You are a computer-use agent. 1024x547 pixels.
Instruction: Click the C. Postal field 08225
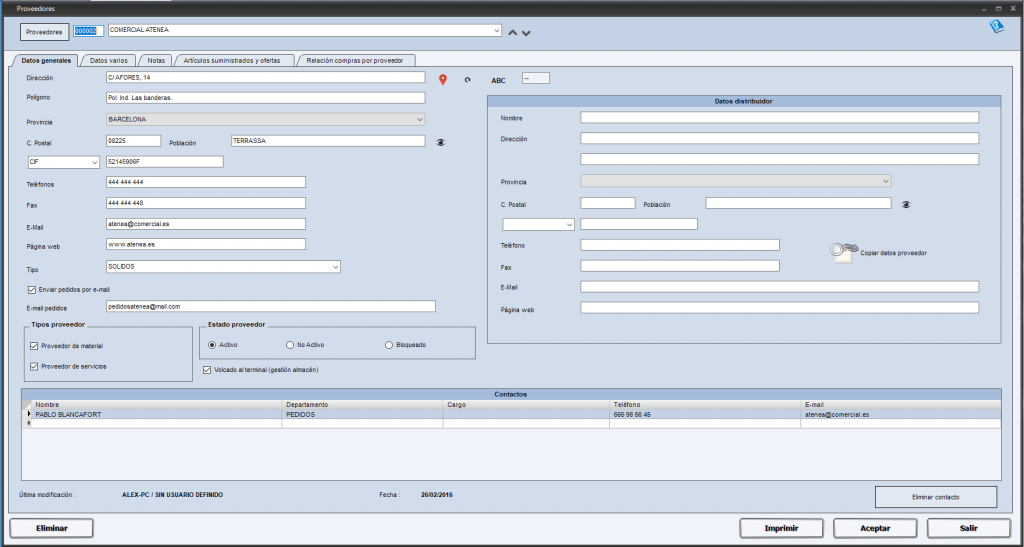(133, 141)
